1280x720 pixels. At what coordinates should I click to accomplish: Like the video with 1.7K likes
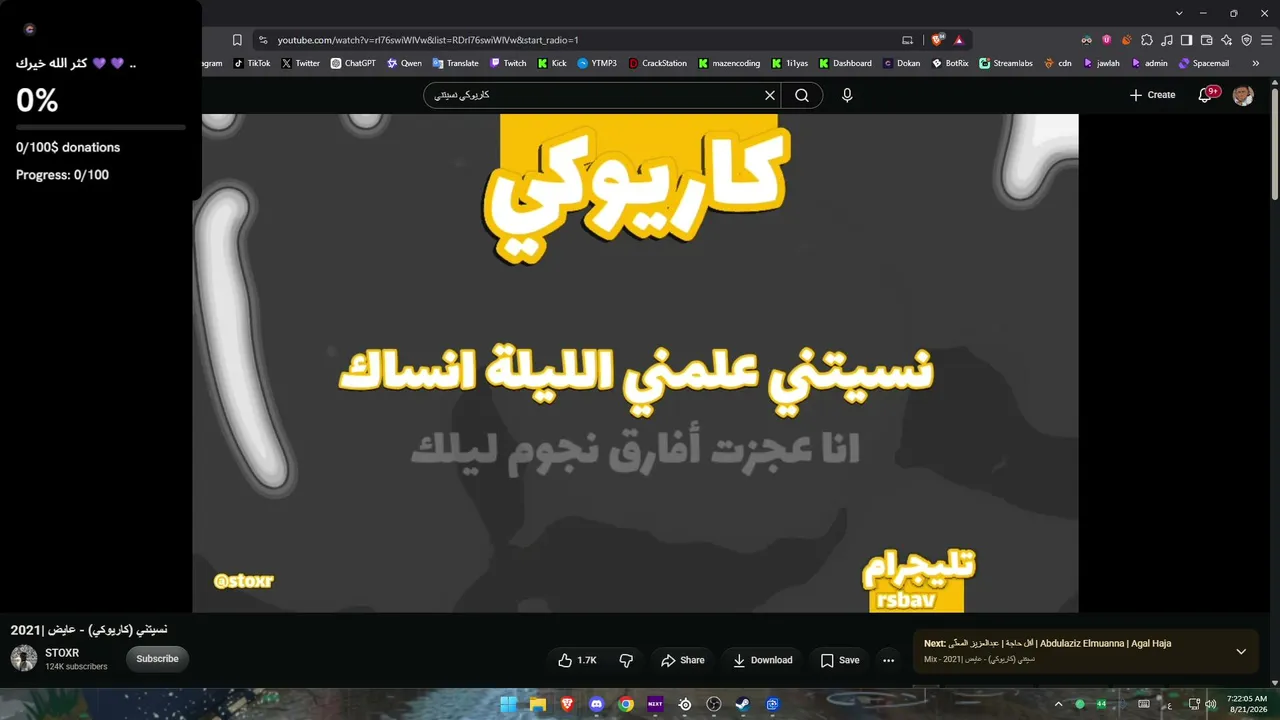[577, 660]
